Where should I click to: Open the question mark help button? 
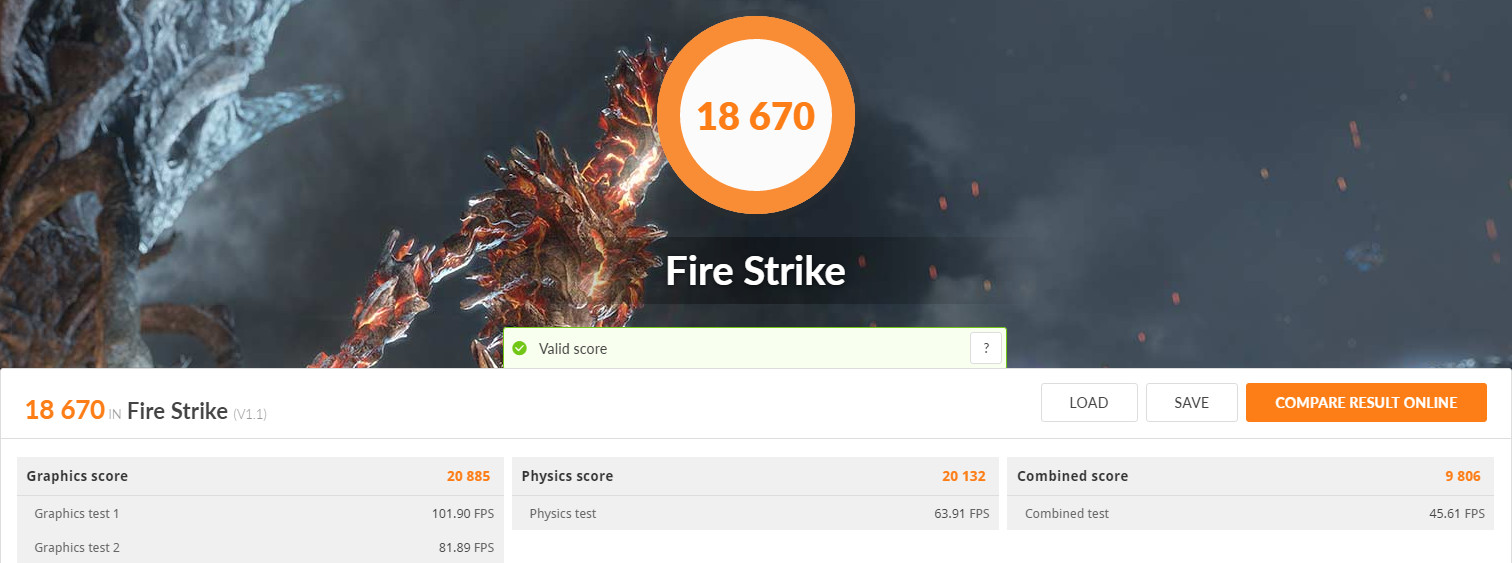(986, 348)
